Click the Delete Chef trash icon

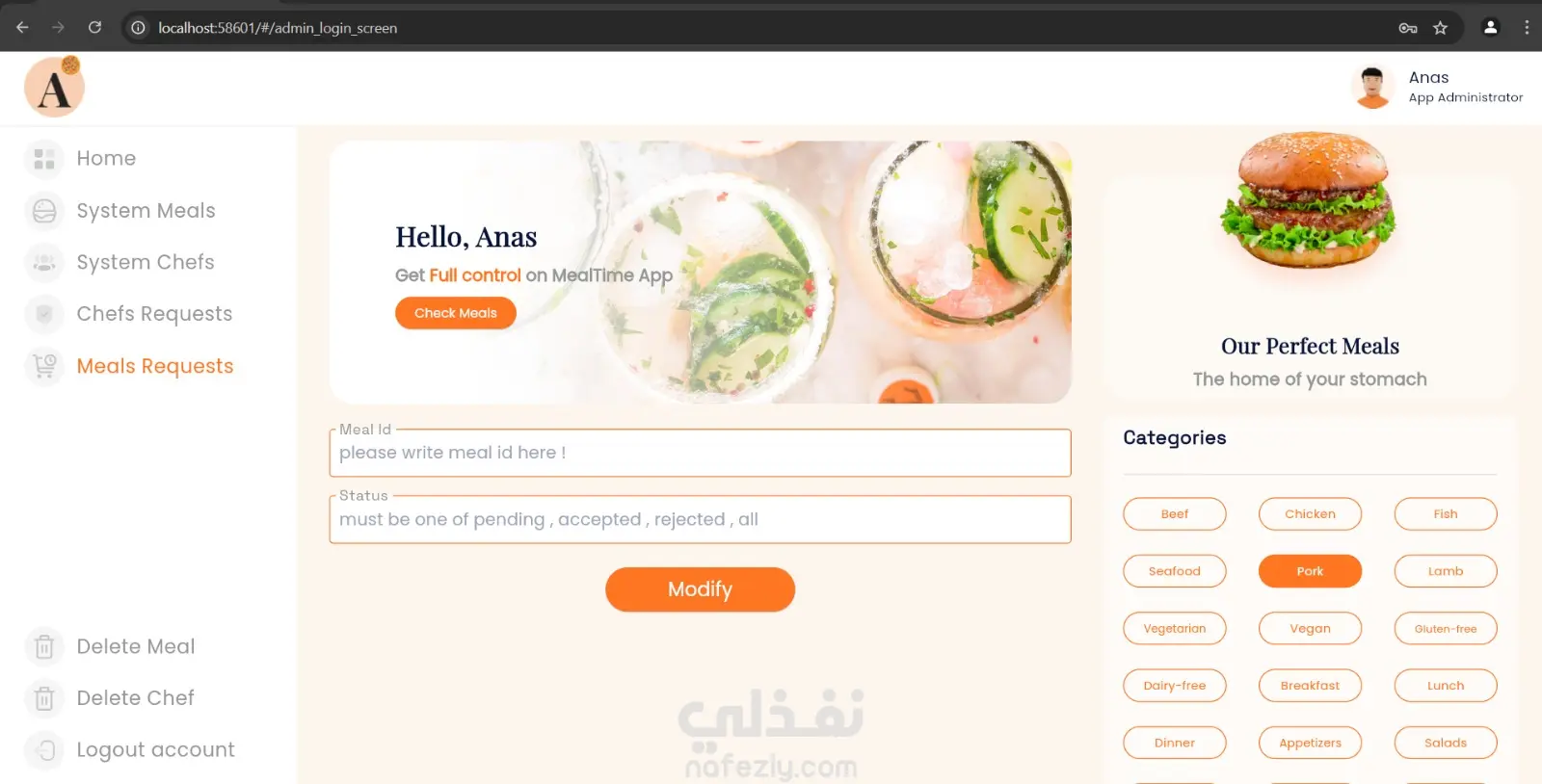44,698
